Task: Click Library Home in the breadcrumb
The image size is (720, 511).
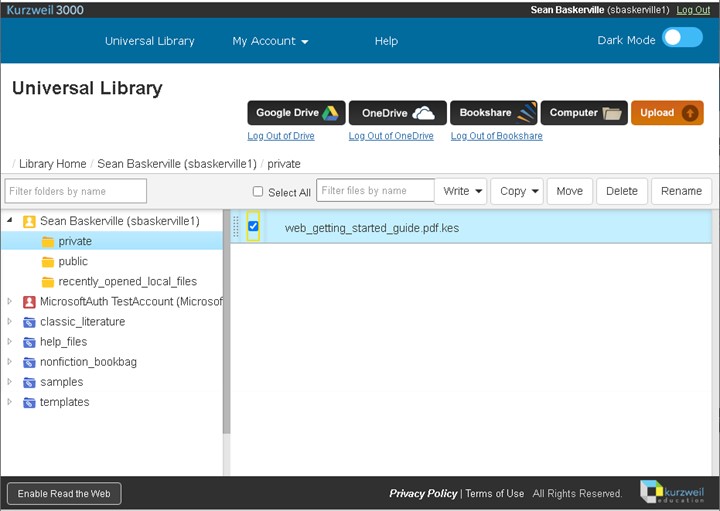Action: tap(52, 164)
